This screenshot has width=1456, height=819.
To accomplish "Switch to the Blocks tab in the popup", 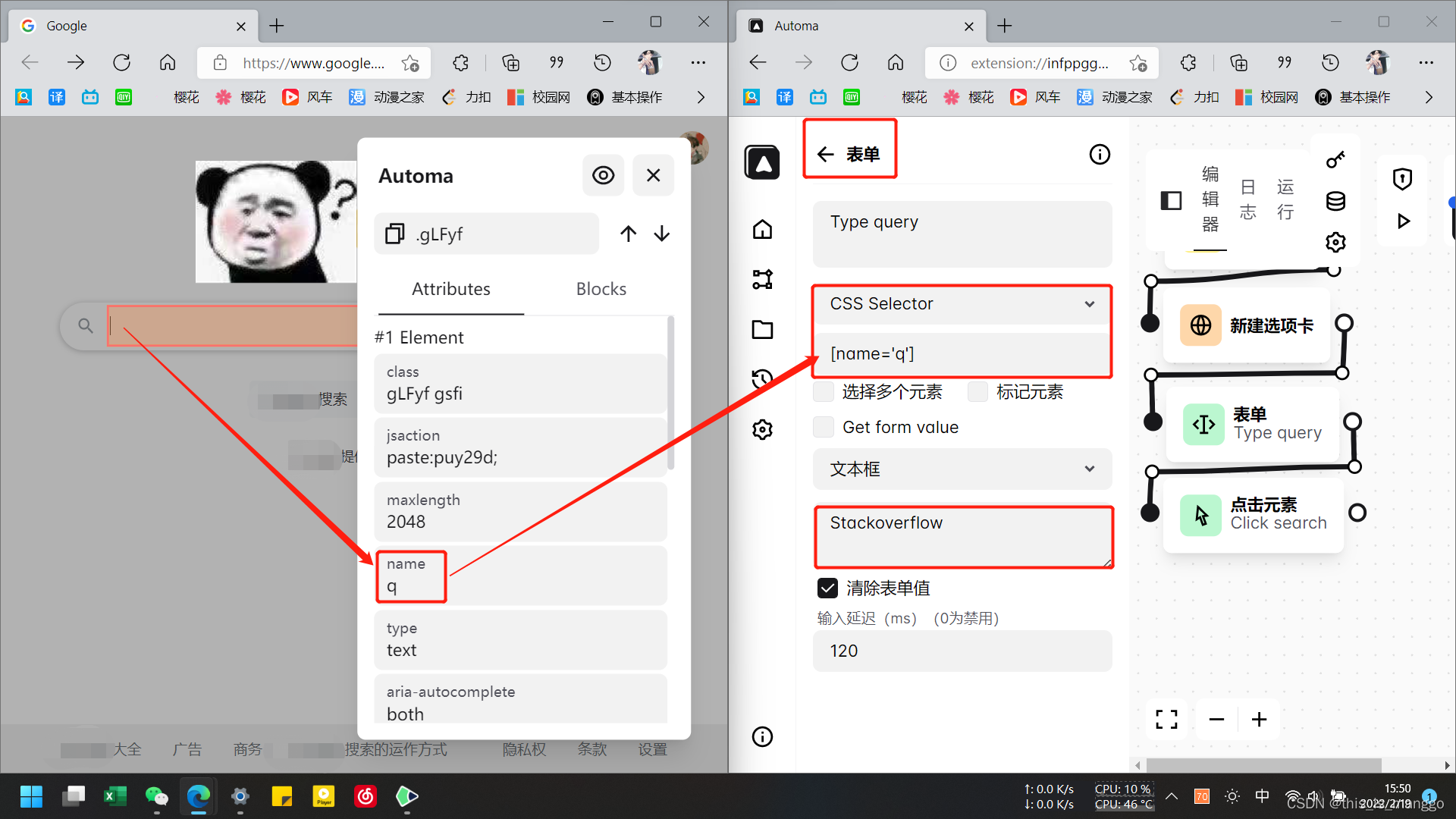I will (601, 288).
